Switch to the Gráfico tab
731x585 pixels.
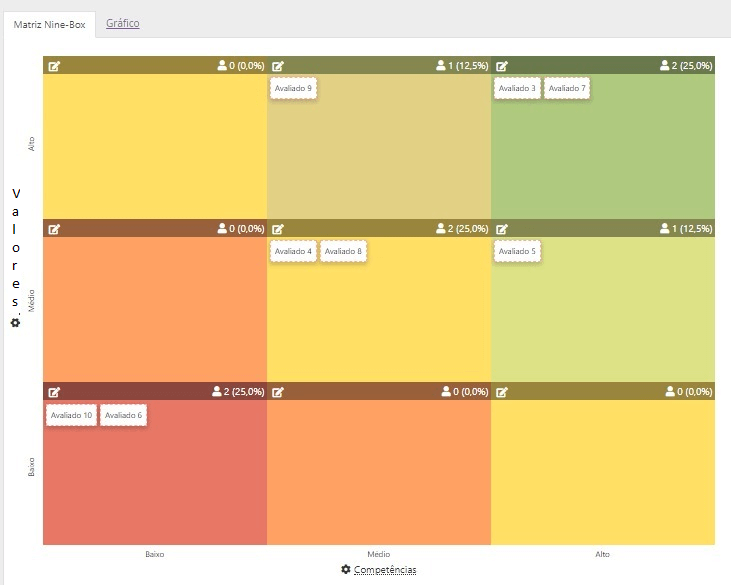[123, 23]
